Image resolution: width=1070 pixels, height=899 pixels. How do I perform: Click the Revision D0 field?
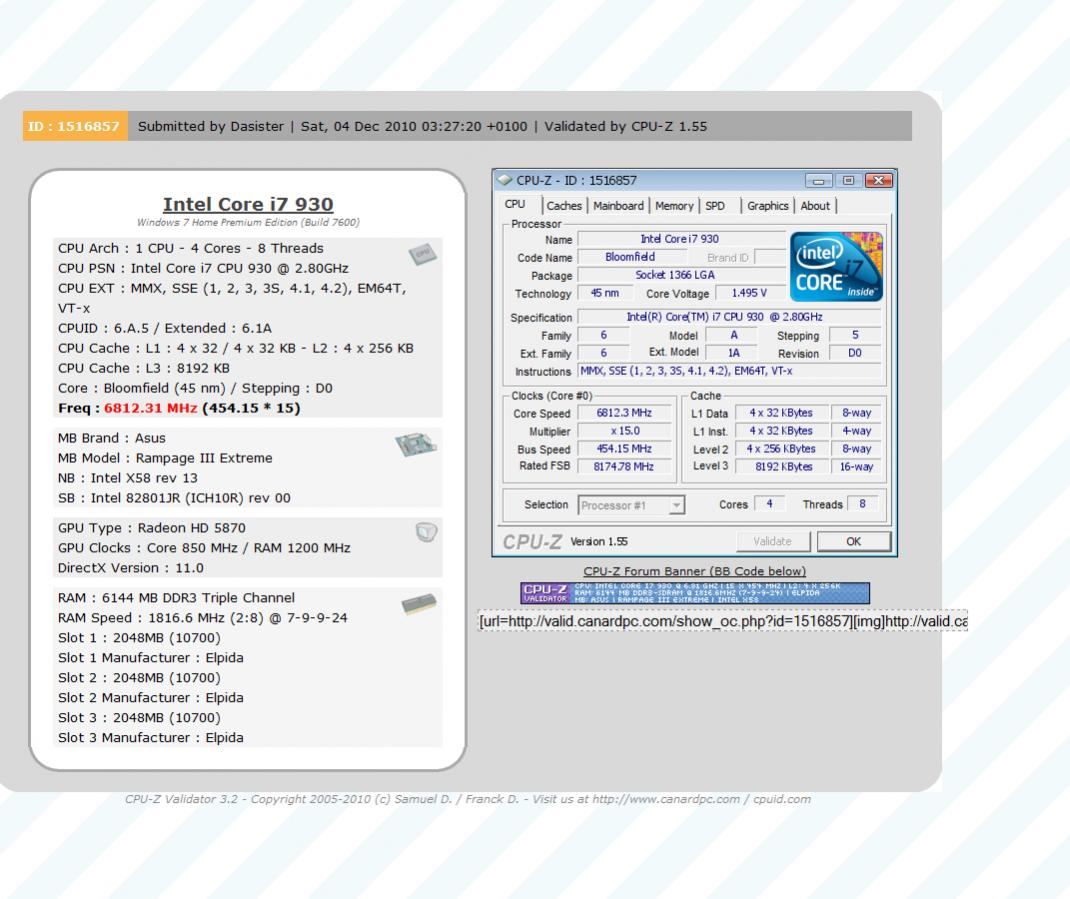(855, 353)
